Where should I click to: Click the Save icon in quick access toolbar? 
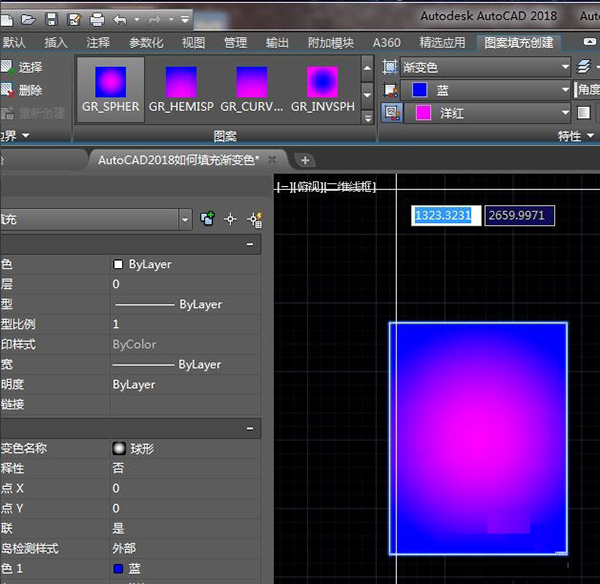[52, 19]
